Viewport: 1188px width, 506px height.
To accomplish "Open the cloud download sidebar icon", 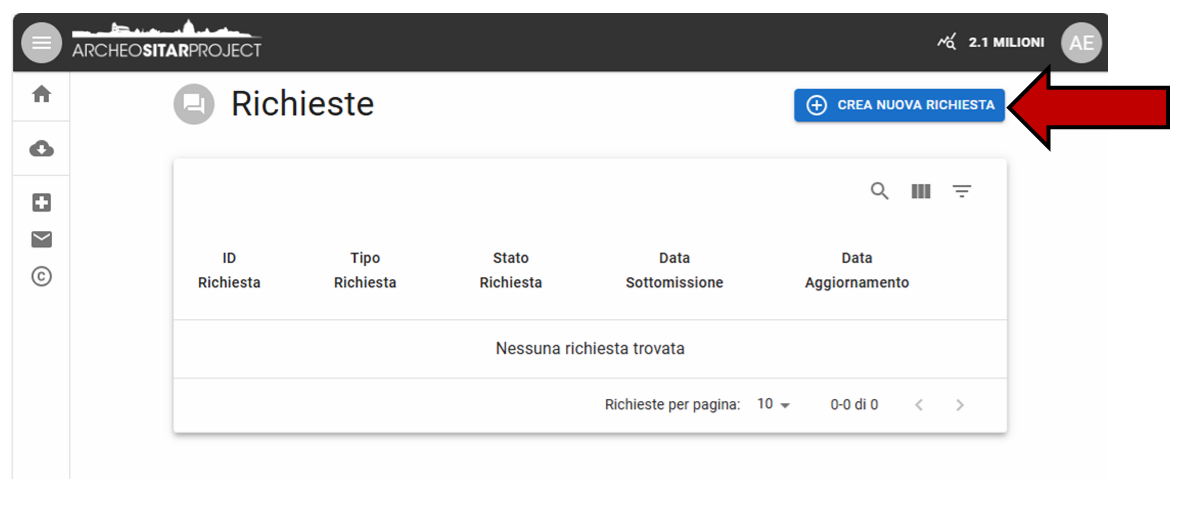I will tap(41, 149).
